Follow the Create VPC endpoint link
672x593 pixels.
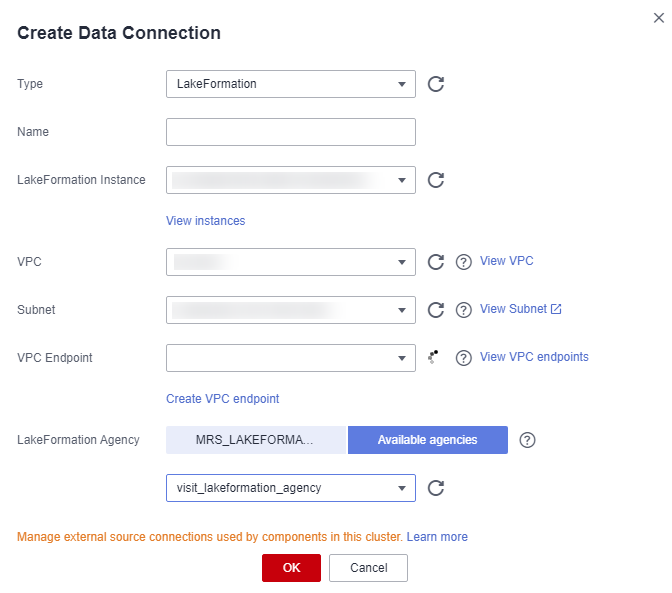pyautogui.click(x=222, y=399)
